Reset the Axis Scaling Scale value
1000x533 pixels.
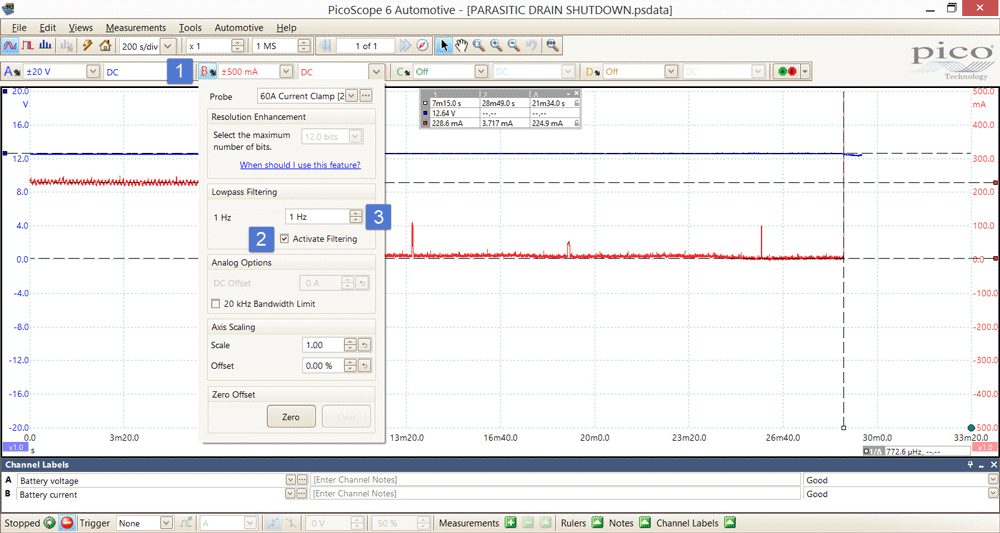click(364, 345)
